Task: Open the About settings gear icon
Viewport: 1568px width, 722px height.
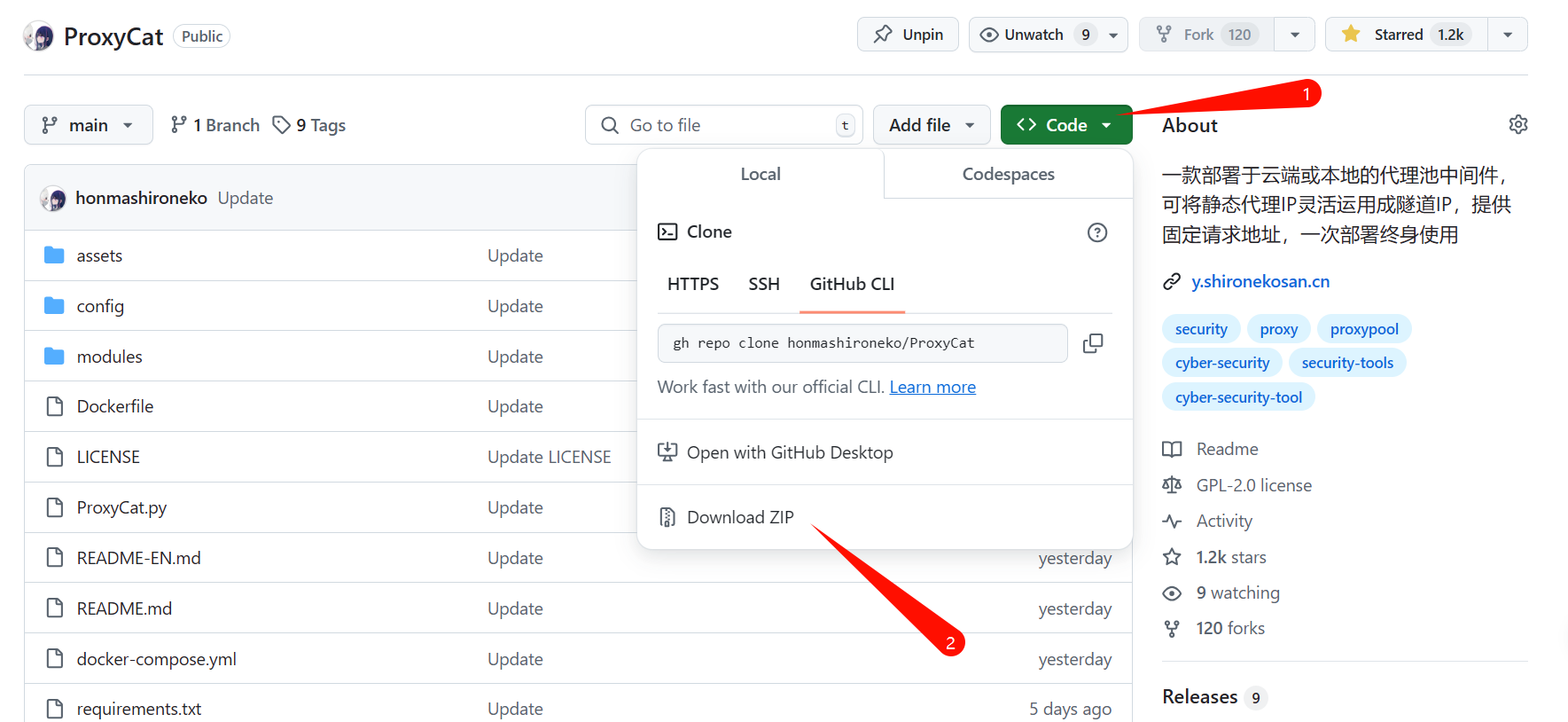Action: 1517,125
